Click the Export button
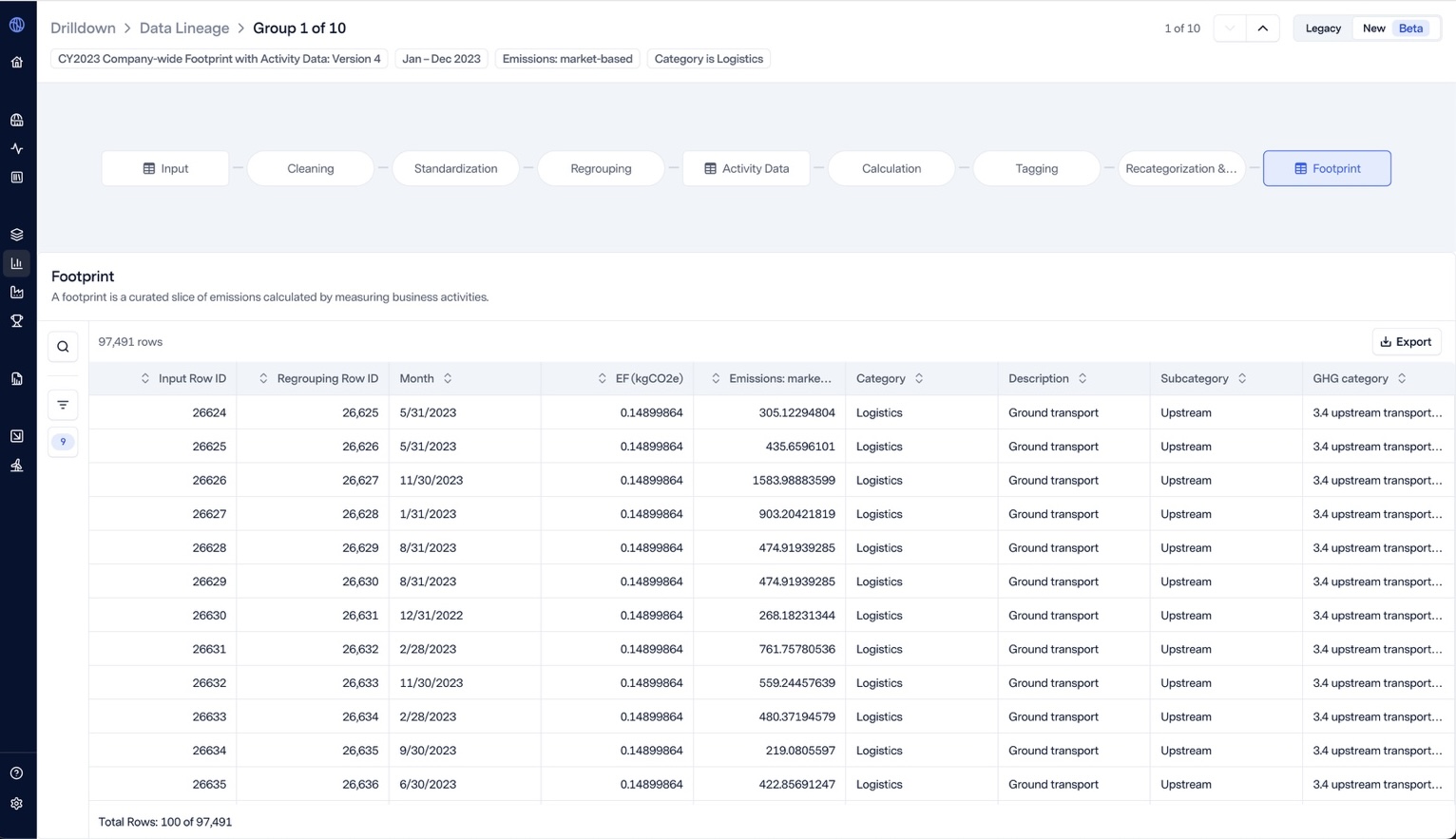This screenshot has height=839, width=1456. coord(1407,342)
